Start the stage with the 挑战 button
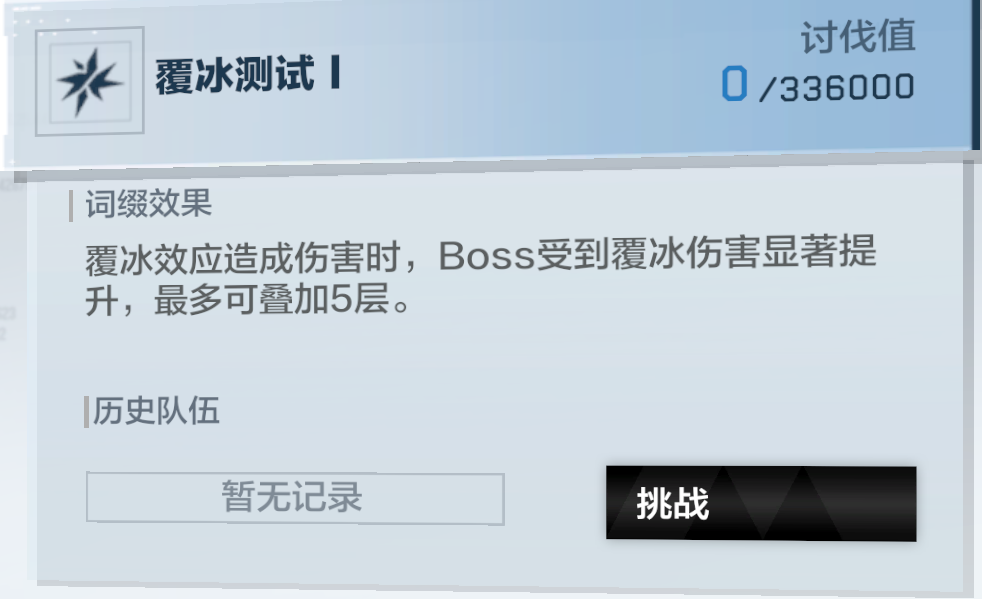 (x=761, y=503)
